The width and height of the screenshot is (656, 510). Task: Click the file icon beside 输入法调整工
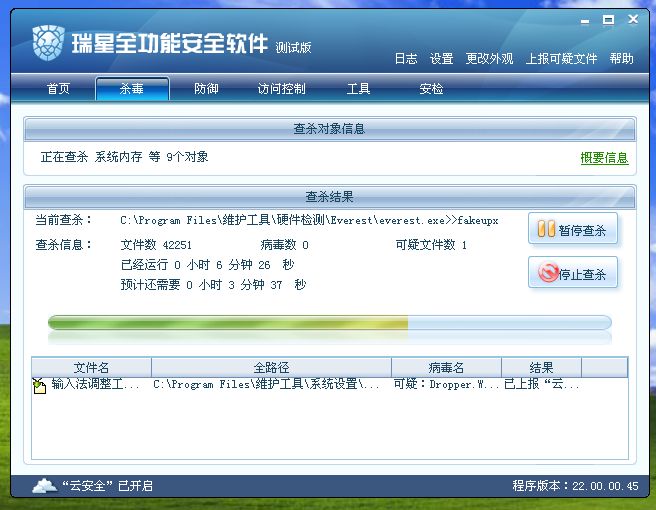[39, 385]
